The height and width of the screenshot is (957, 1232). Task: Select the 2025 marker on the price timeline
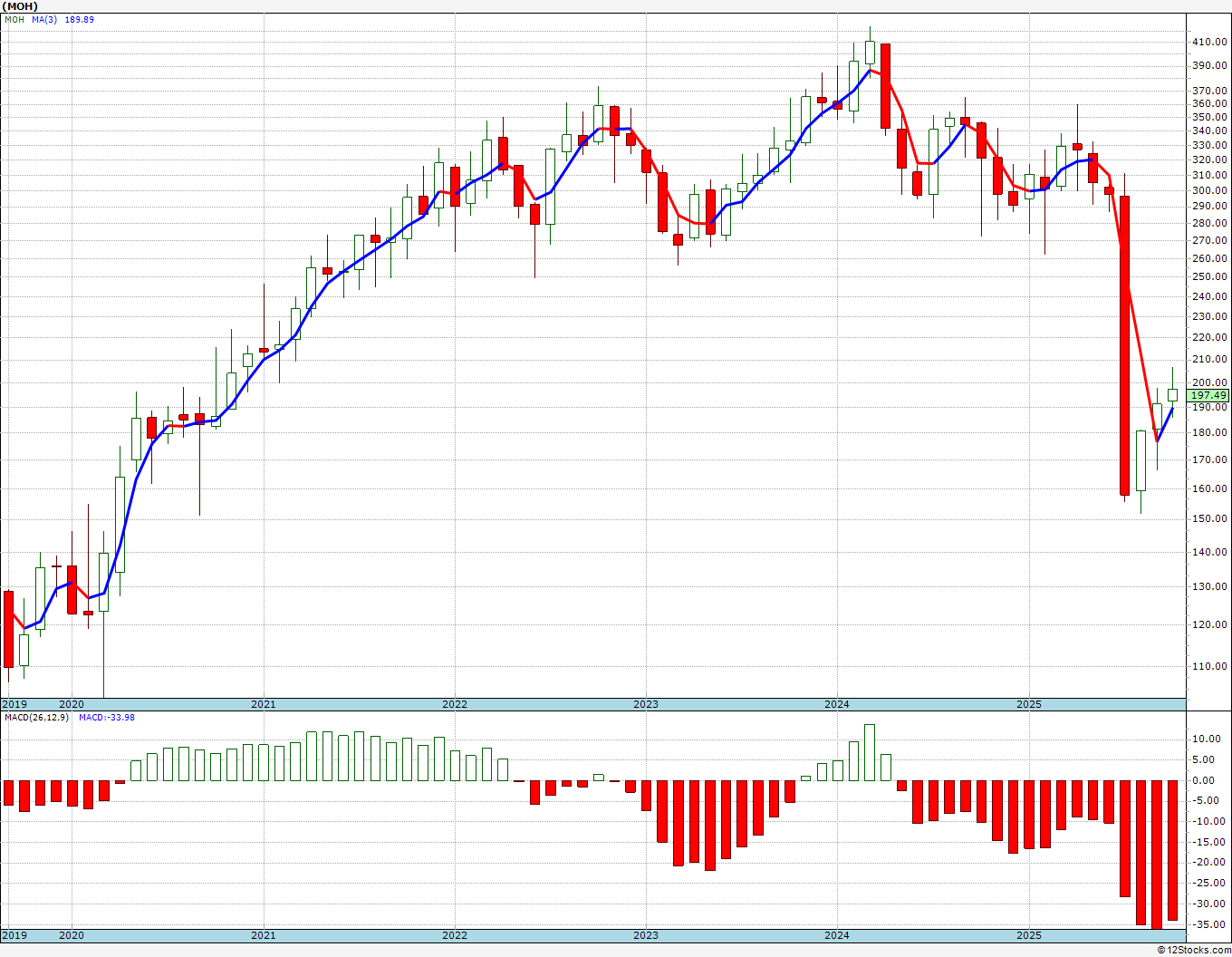pyautogui.click(x=1029, y=704)
